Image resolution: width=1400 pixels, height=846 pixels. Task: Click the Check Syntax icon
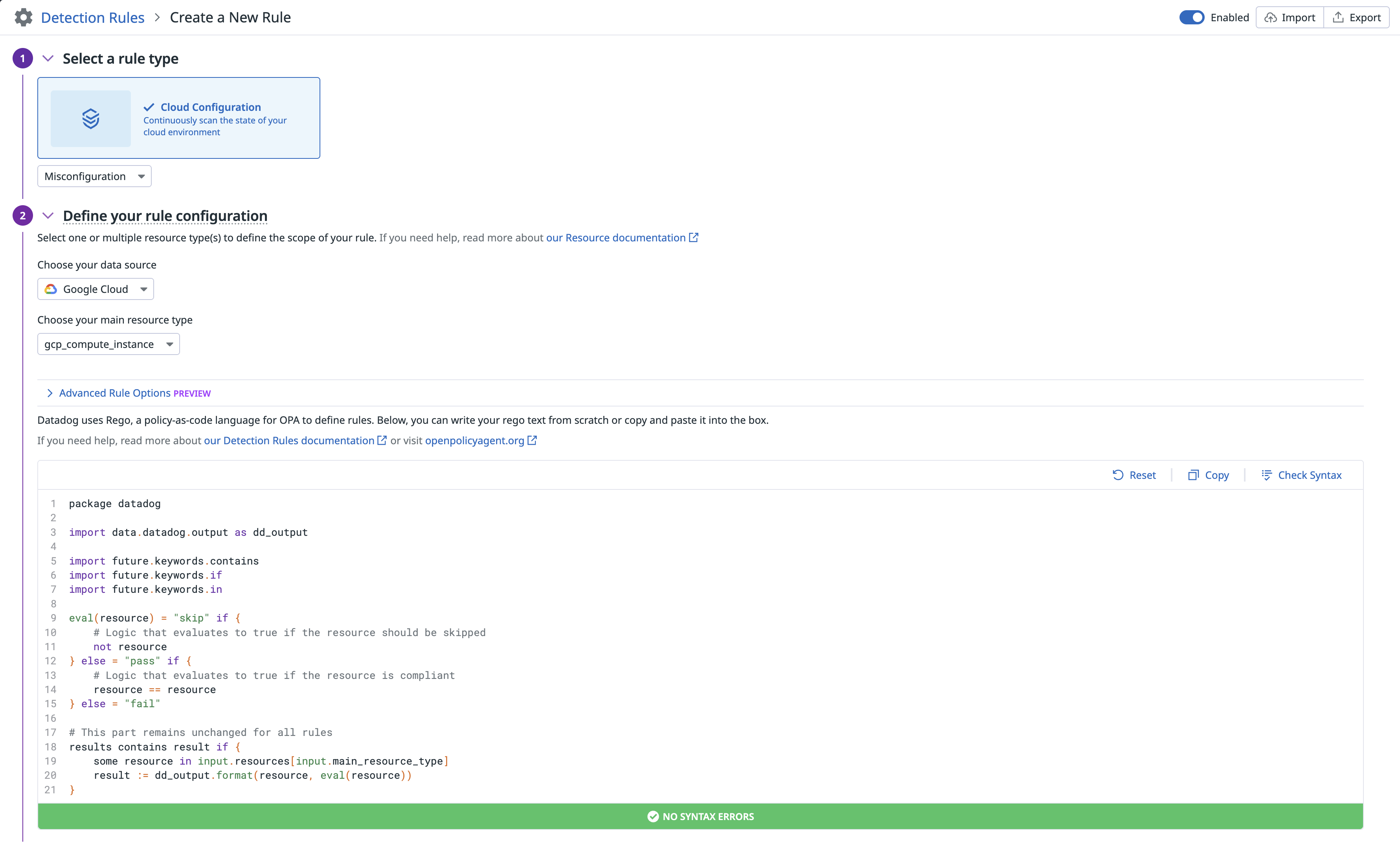pyautogui.click(x=1266, y=475)
